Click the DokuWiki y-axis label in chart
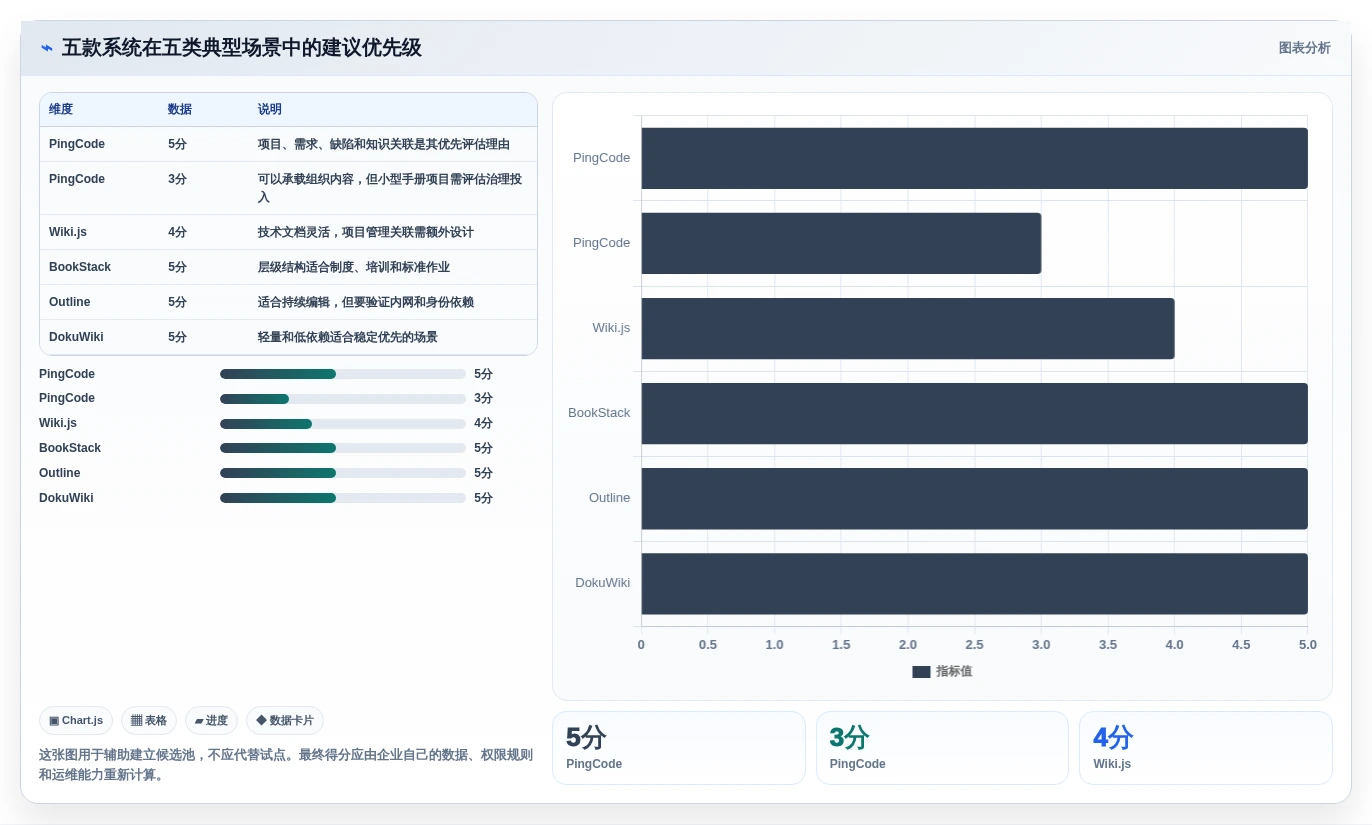 pos(602,583)
